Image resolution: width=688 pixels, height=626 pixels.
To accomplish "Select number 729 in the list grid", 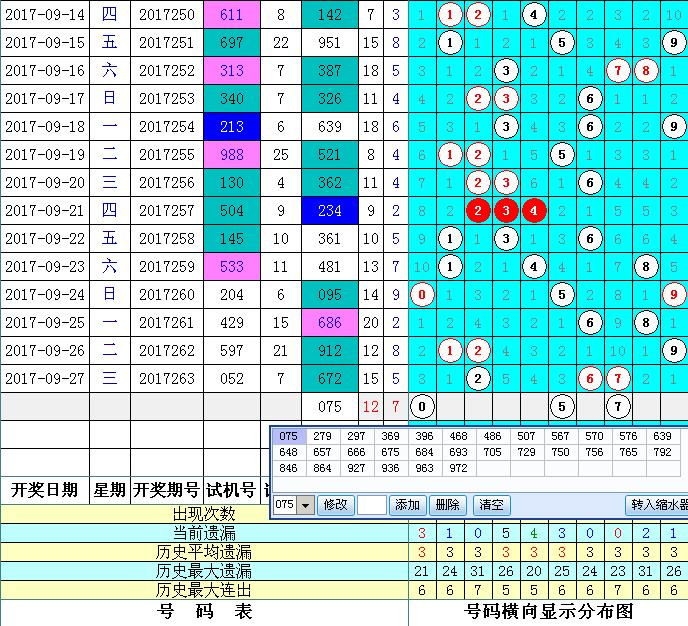I will pyautogui.click(x=526, y=452).
